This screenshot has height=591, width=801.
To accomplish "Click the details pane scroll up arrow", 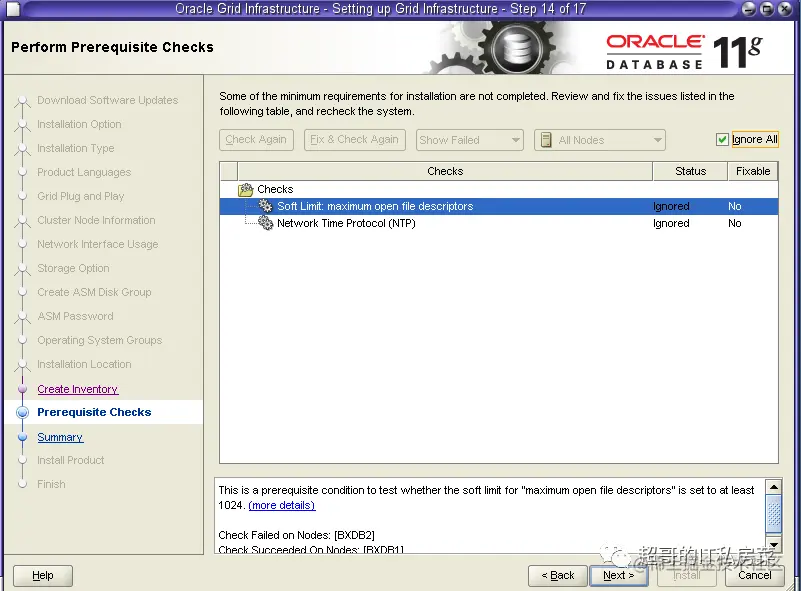I will tap(773, 487).
